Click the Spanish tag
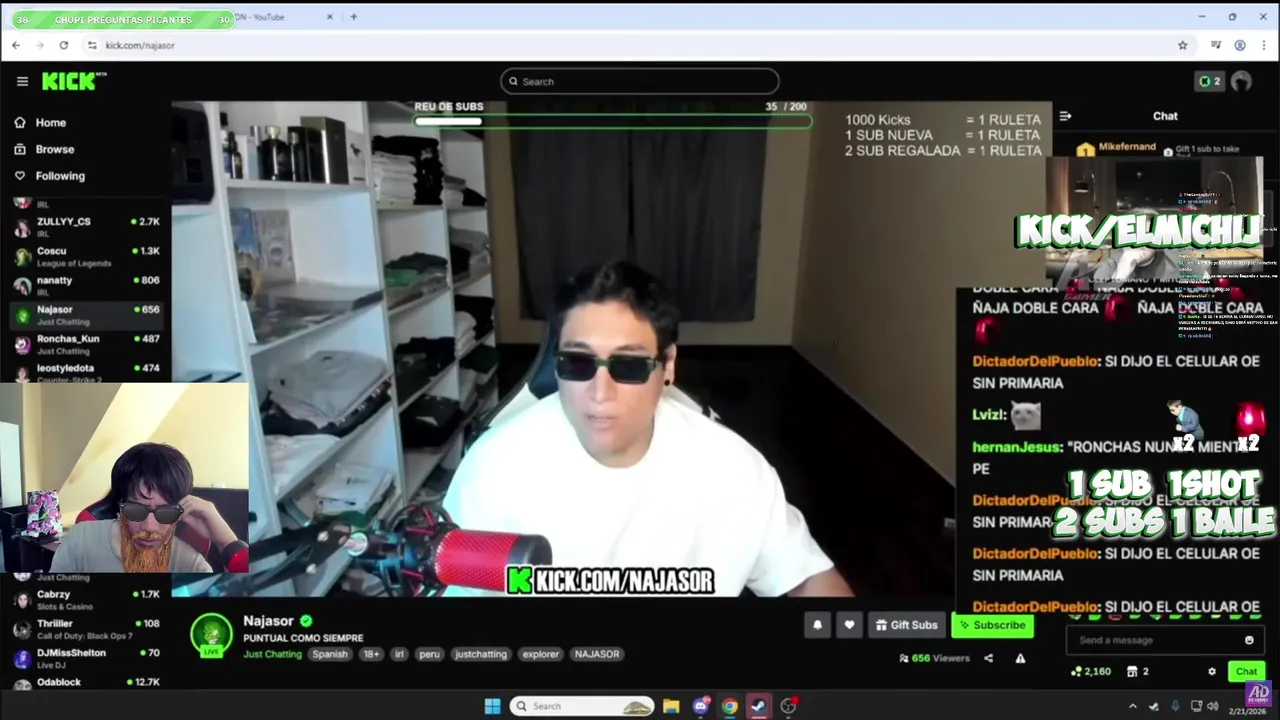The width and height of the screenshot is (1280, 720). pos(329,654)
